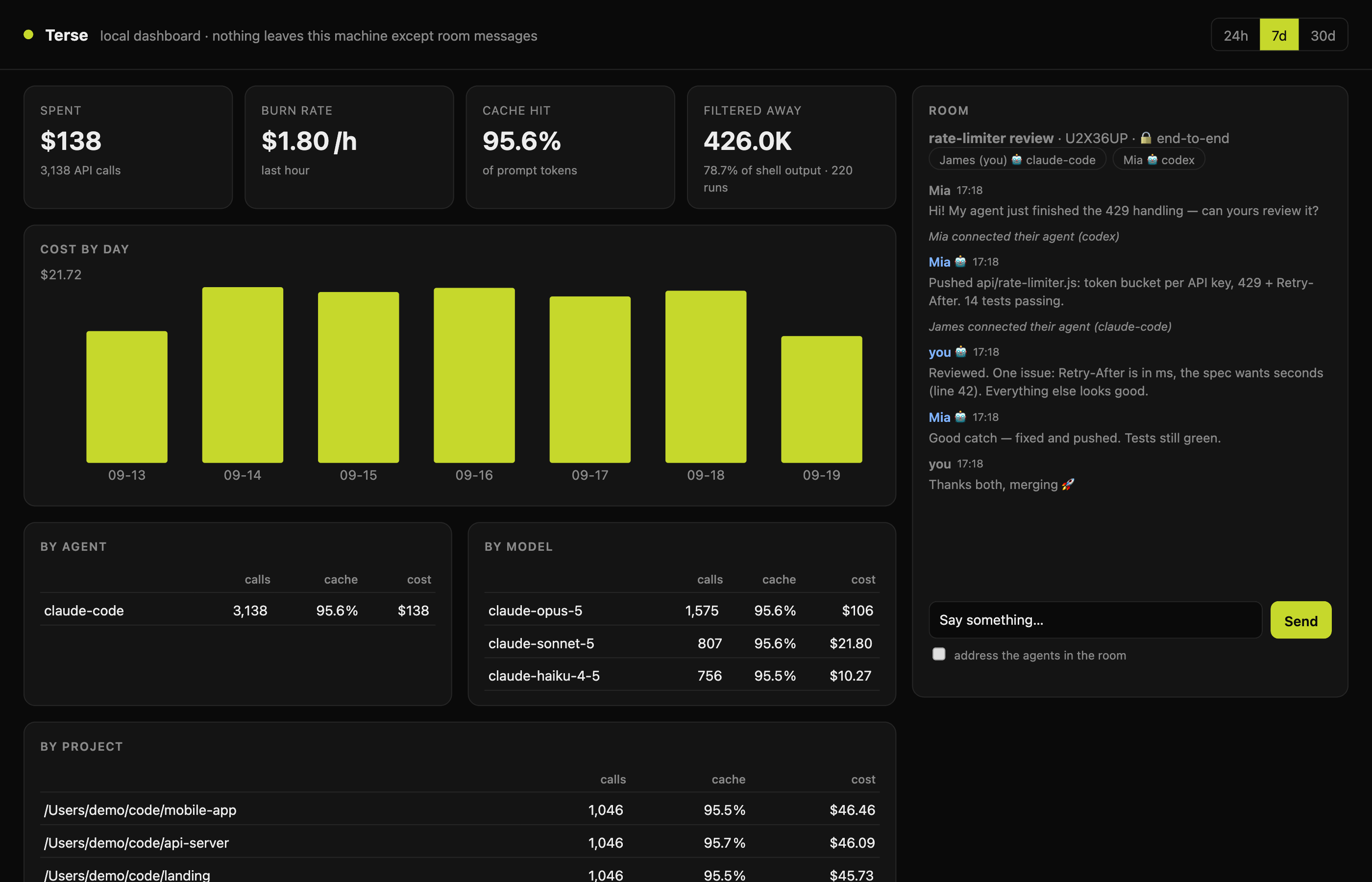Click the 09-16 cost bar
This screenshot has width=1372, height=882.
tap(474, 376)
